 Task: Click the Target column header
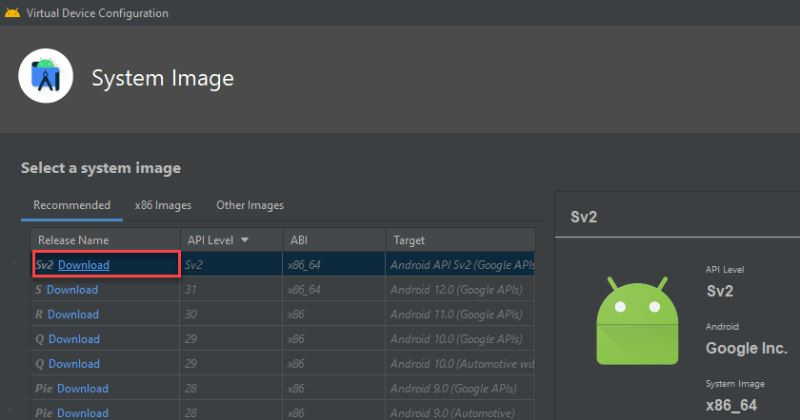pos(409,240)
